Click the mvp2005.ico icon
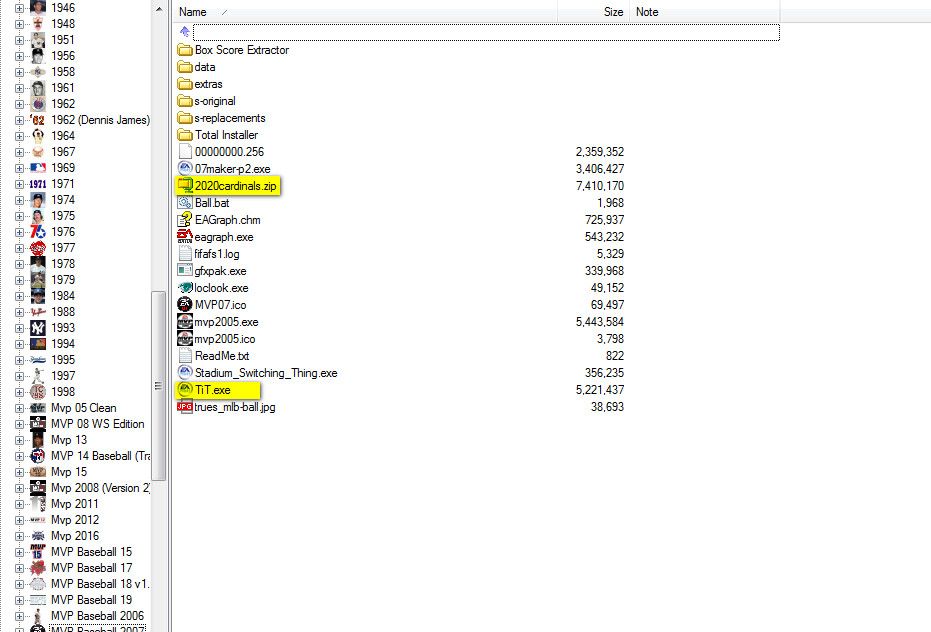 tap(185, 339)
